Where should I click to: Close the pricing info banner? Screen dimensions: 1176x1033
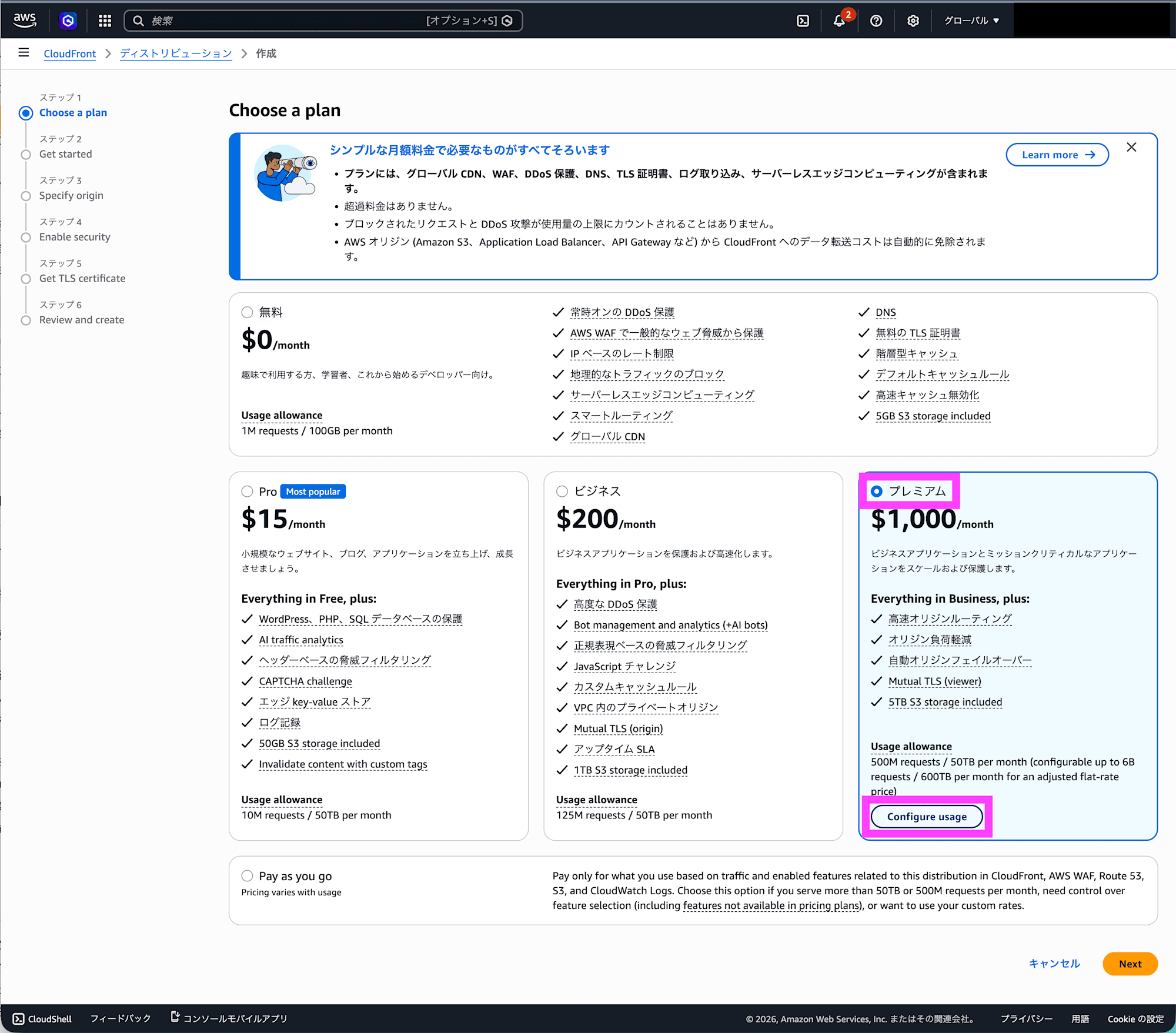pyautogui.click(x=1131, y=148)
